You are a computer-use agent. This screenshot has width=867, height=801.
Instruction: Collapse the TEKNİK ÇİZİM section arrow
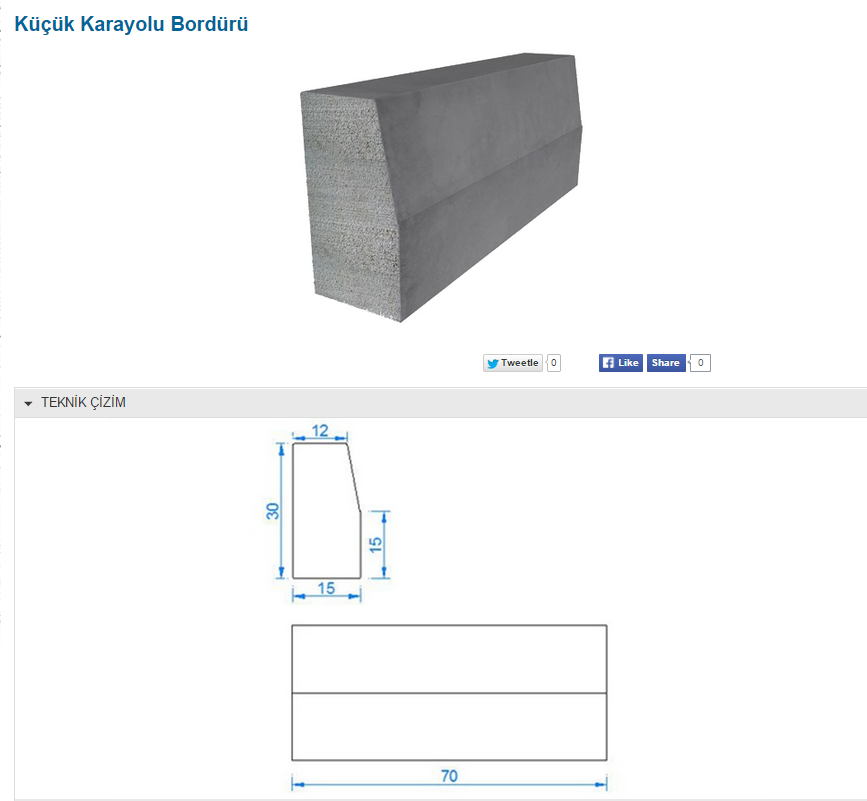[29, 404]
